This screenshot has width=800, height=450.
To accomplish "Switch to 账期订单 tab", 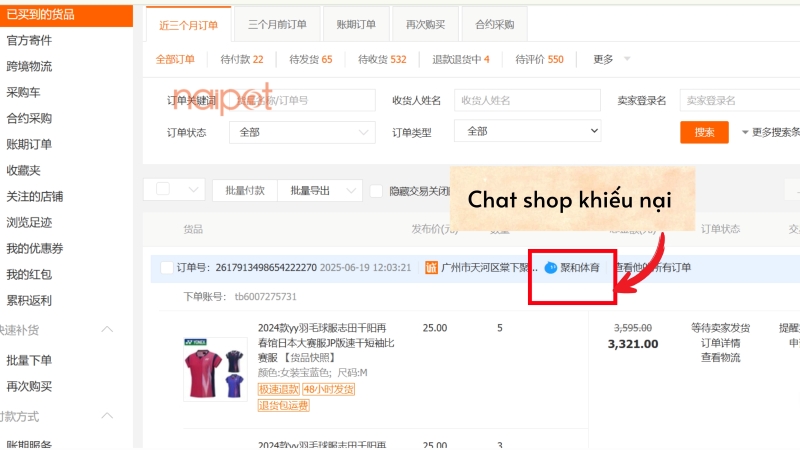I will pos(356,24).
